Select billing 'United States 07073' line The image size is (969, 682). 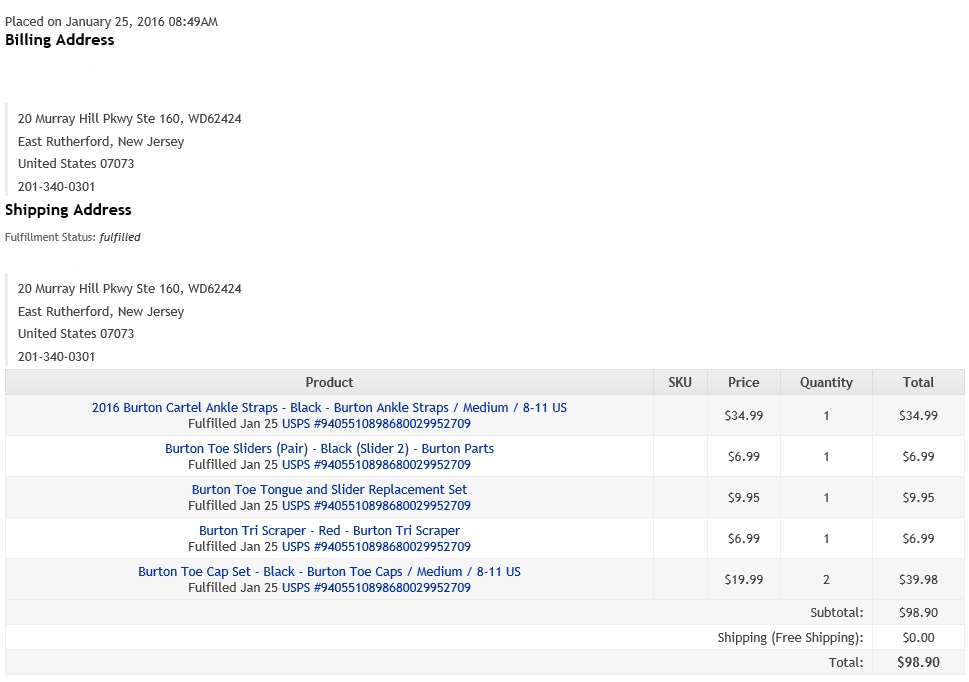coord(76,164)
